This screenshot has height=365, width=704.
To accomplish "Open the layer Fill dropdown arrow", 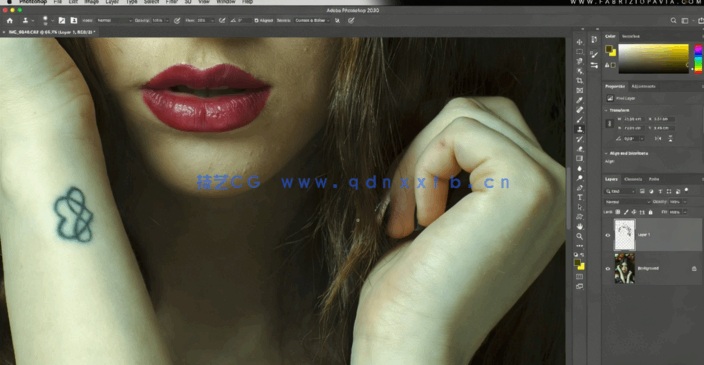I will [x=685, y=212].
